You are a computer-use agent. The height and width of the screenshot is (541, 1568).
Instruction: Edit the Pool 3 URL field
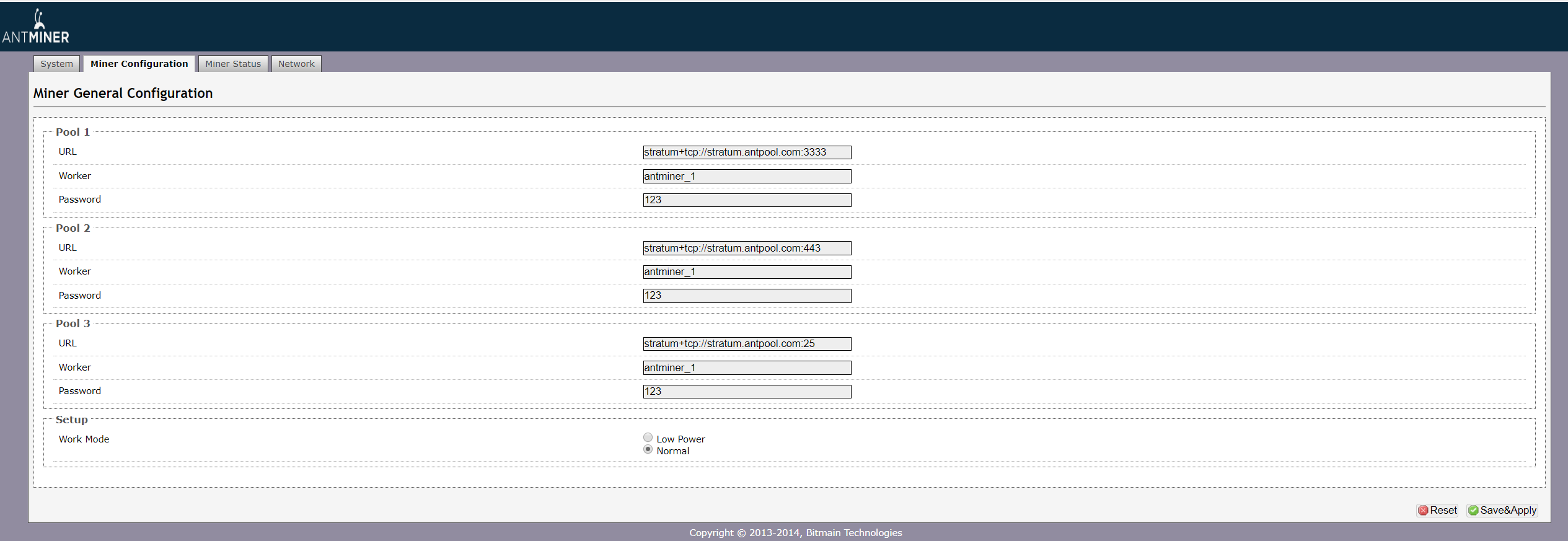point(747,344)
